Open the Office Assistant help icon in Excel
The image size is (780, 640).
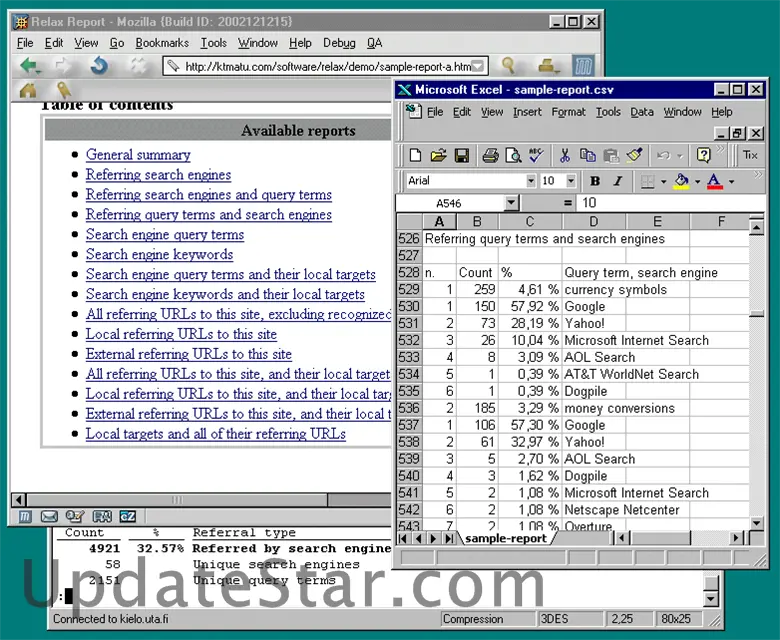pos(703,156)
